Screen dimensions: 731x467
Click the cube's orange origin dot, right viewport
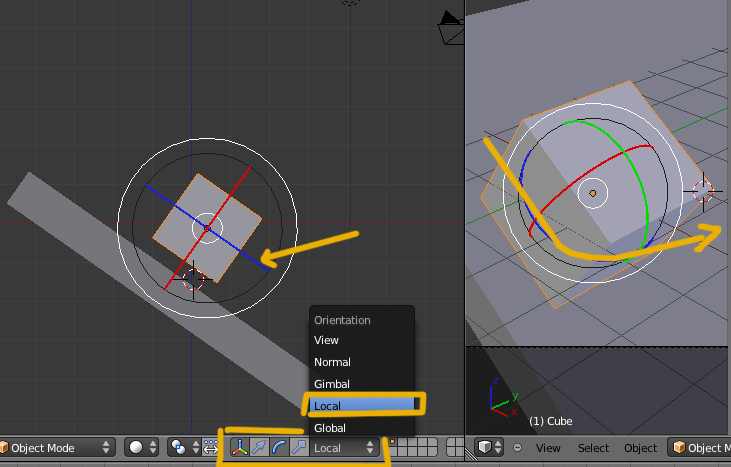tap(593, 193)
